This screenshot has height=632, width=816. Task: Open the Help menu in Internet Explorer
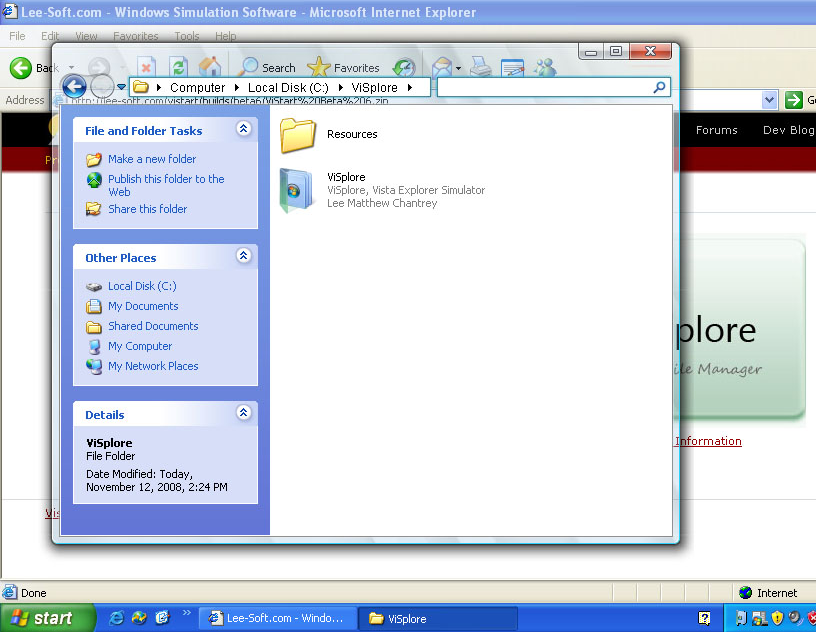[x=225, y=36]
